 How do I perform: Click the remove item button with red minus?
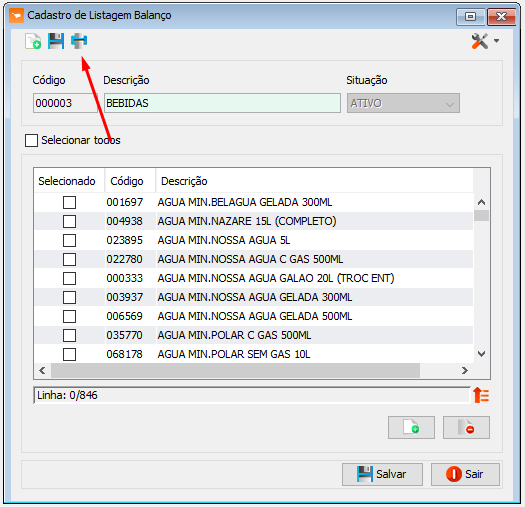pyautogui.click(x=466, y=427)
